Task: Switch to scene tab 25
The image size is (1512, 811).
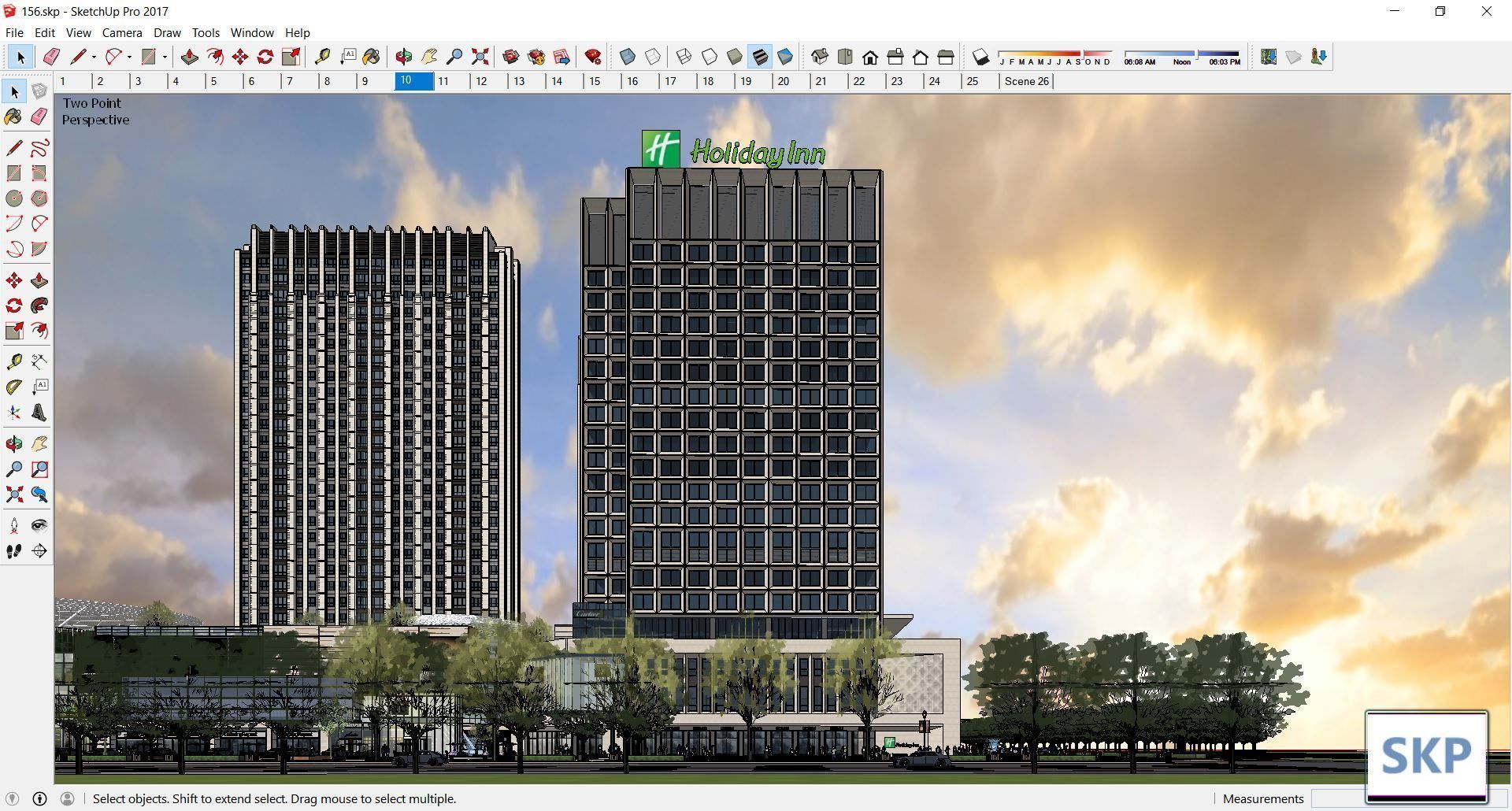Action: click(980, 81)
